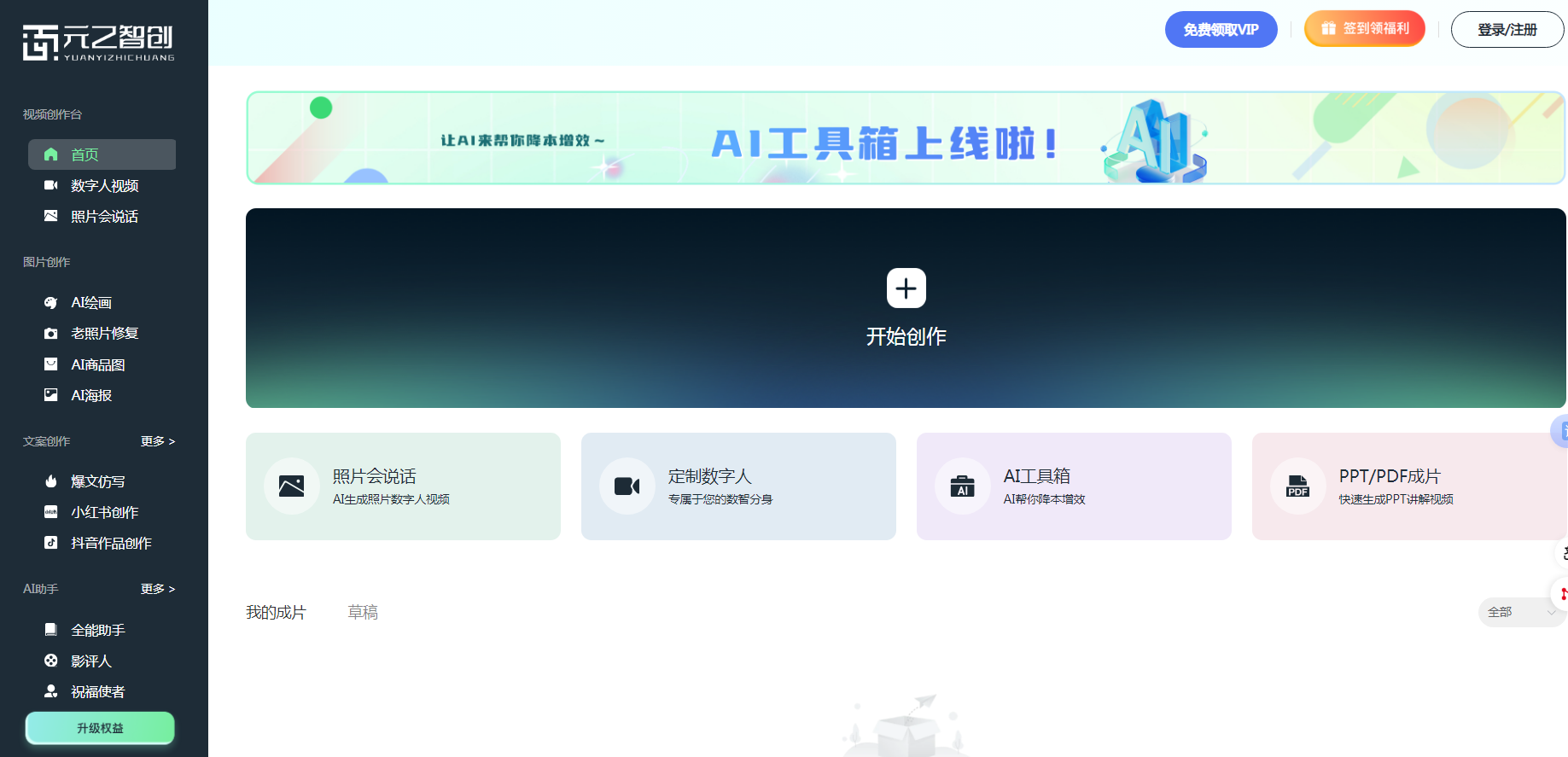Click the AI工具箱上线啦 banner
This screenshot has height=757, width=1568.
click(905, 138)
